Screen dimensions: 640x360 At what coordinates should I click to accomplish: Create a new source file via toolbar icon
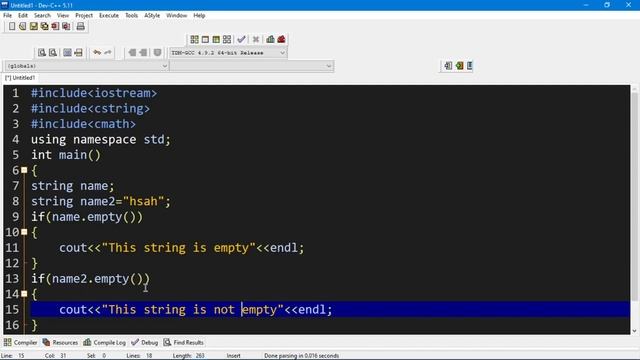(x=12, y=27)
